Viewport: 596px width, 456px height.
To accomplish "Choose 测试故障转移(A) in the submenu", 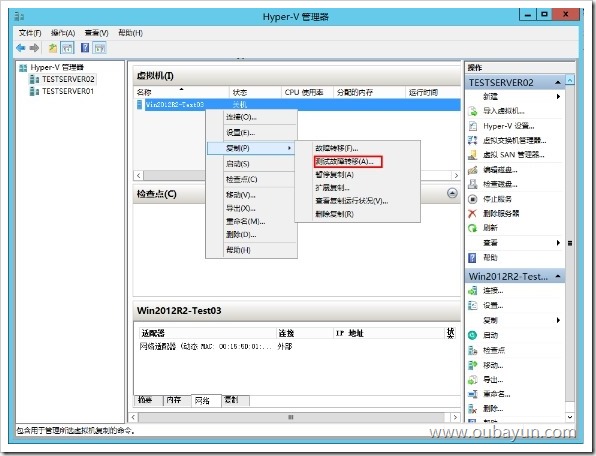I will coord(357,162).
